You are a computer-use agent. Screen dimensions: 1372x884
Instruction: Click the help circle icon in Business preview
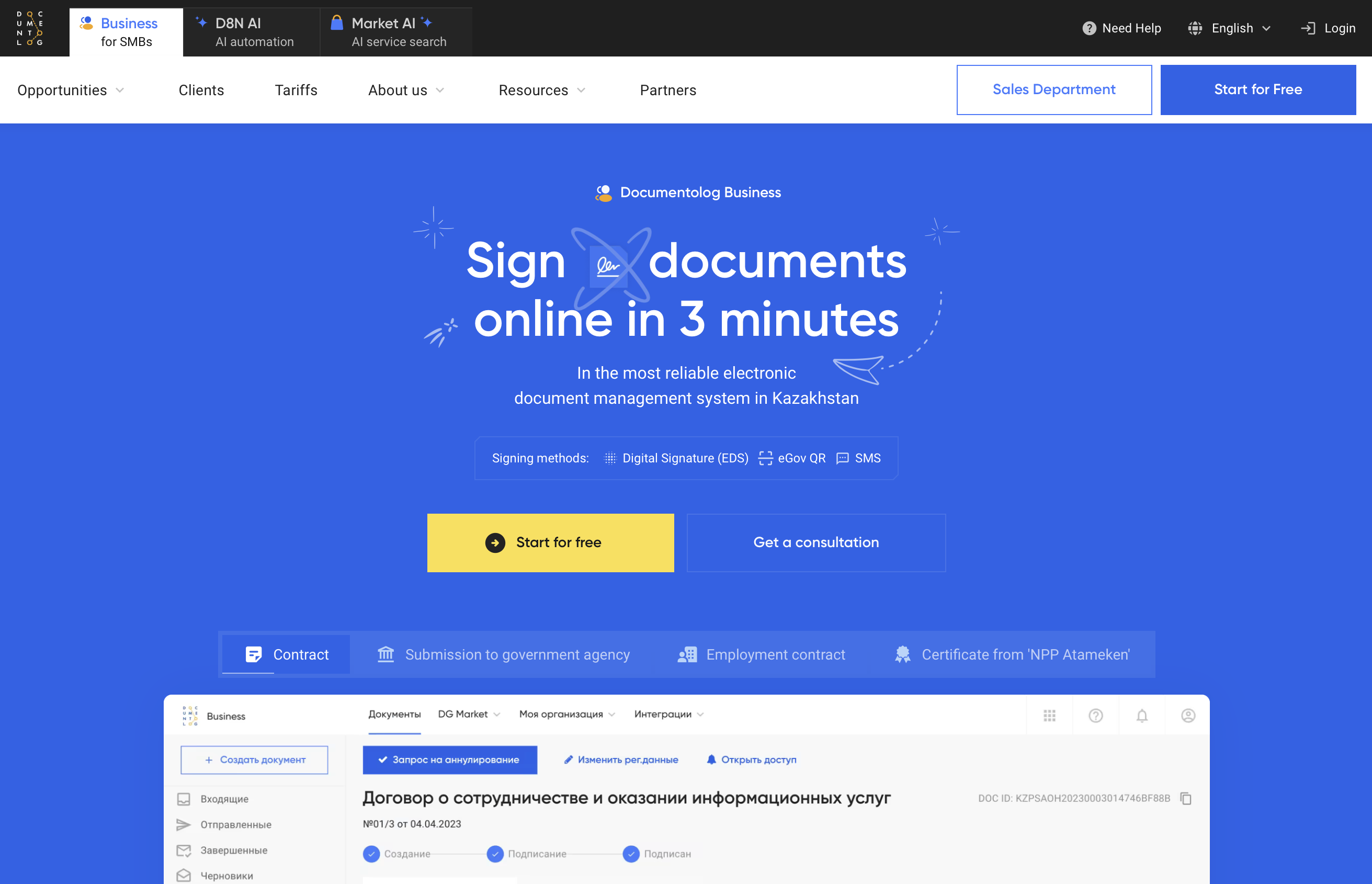coord(1096,715)
